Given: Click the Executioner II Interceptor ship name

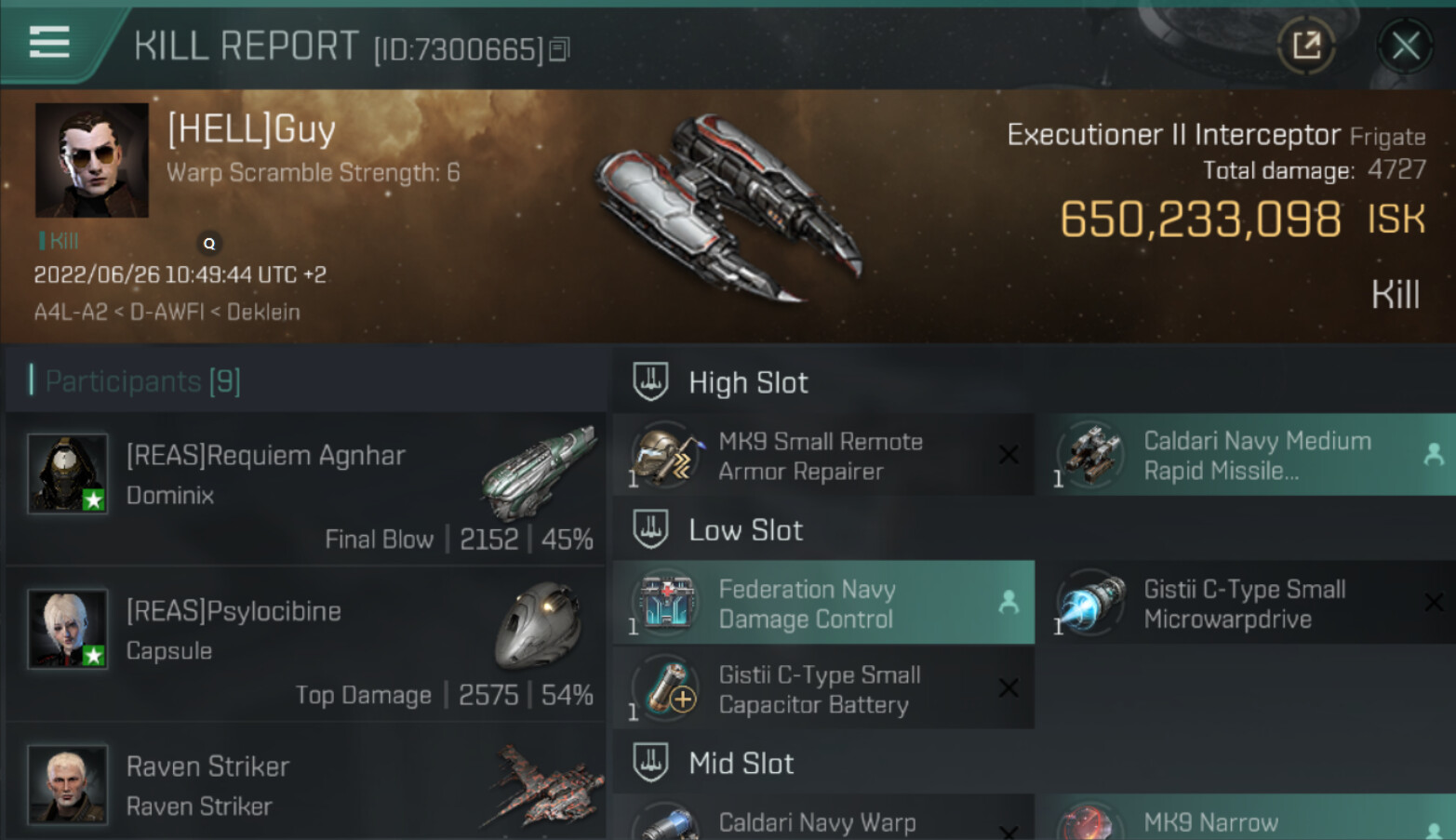Looking at the screenshot, I should tap(1174, 135).
